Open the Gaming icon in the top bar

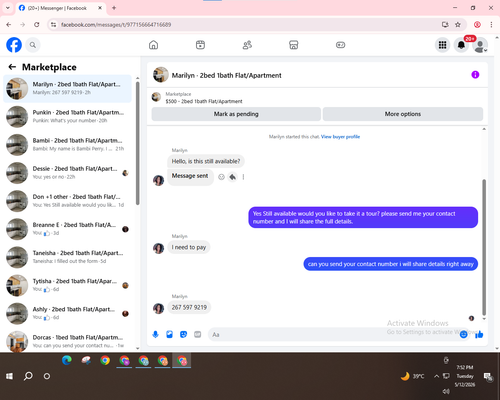(340, 45)
